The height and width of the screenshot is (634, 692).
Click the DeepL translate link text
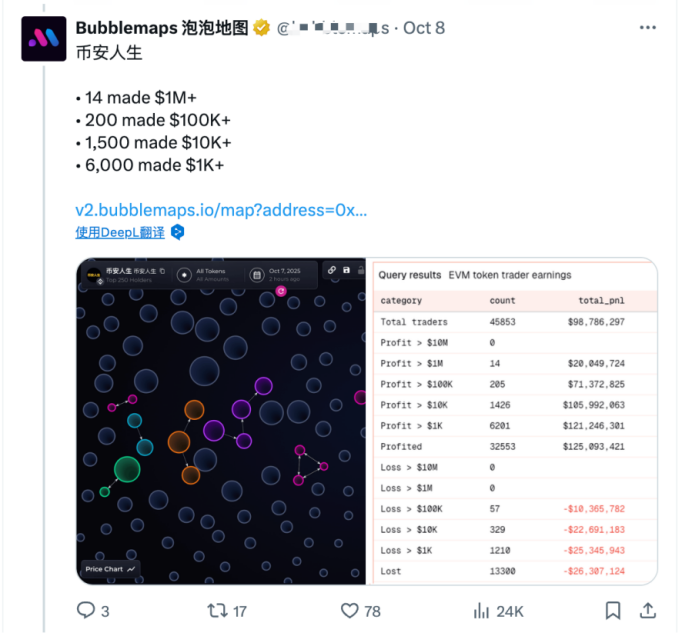[x=120, y=232]
